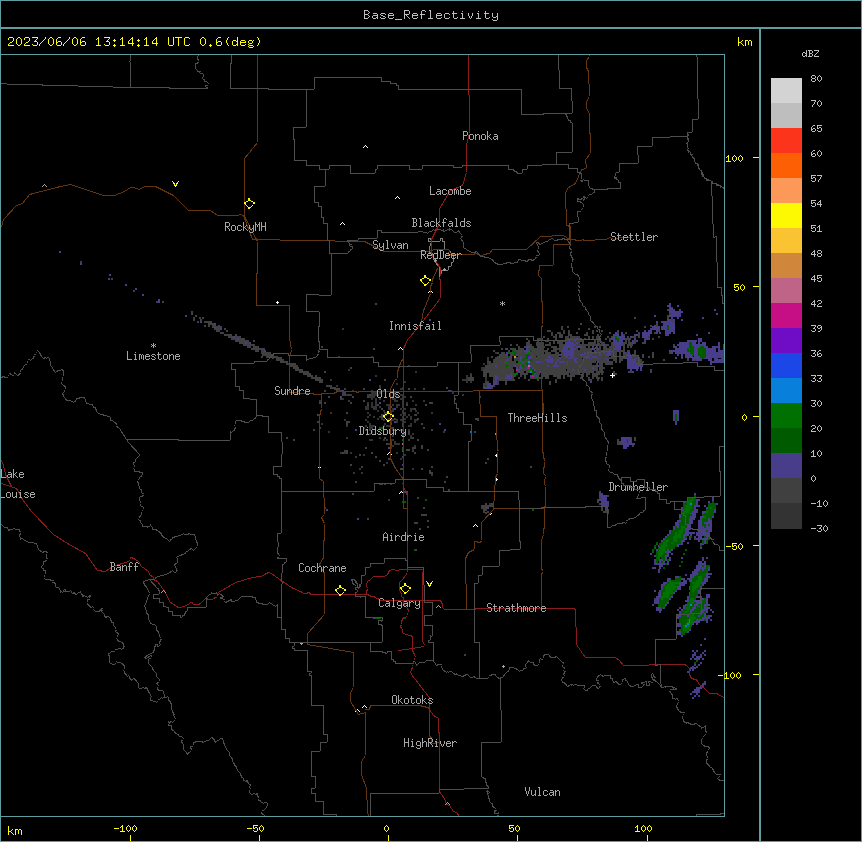Click the yellow V marker east of Calgary
This screenshot has height=842, width=862.
[x=429, y=584]
